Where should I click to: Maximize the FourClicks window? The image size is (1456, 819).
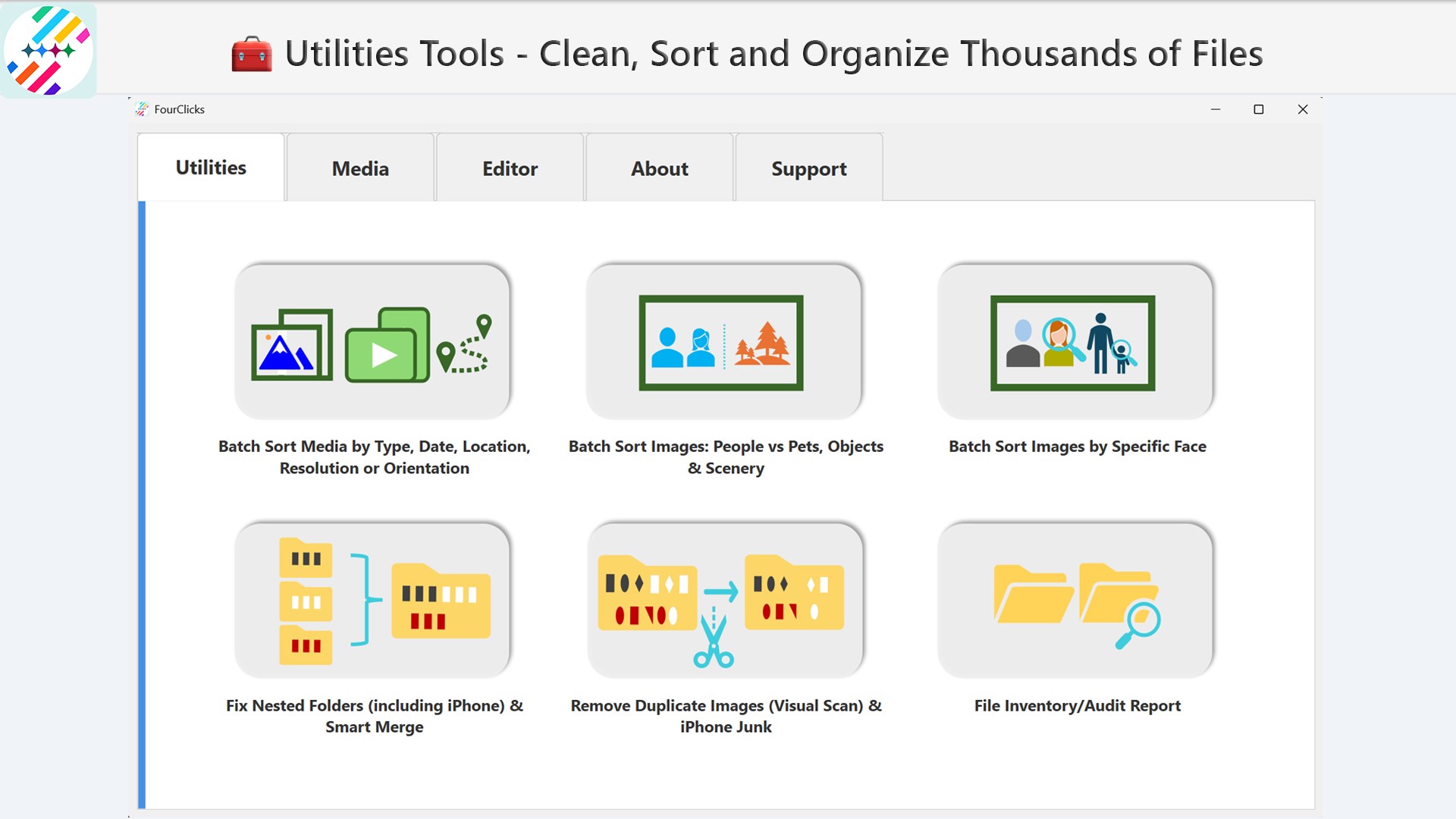click(x=1258, y=109)
